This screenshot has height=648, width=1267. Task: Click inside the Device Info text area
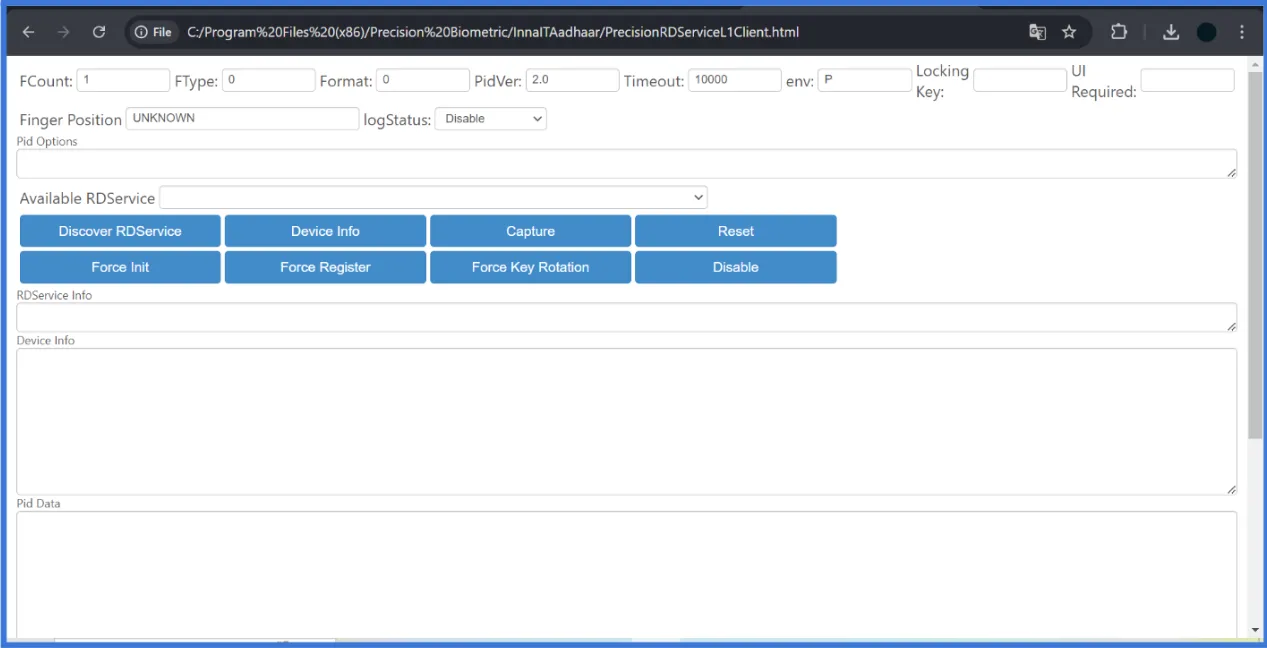click(626, 421)
